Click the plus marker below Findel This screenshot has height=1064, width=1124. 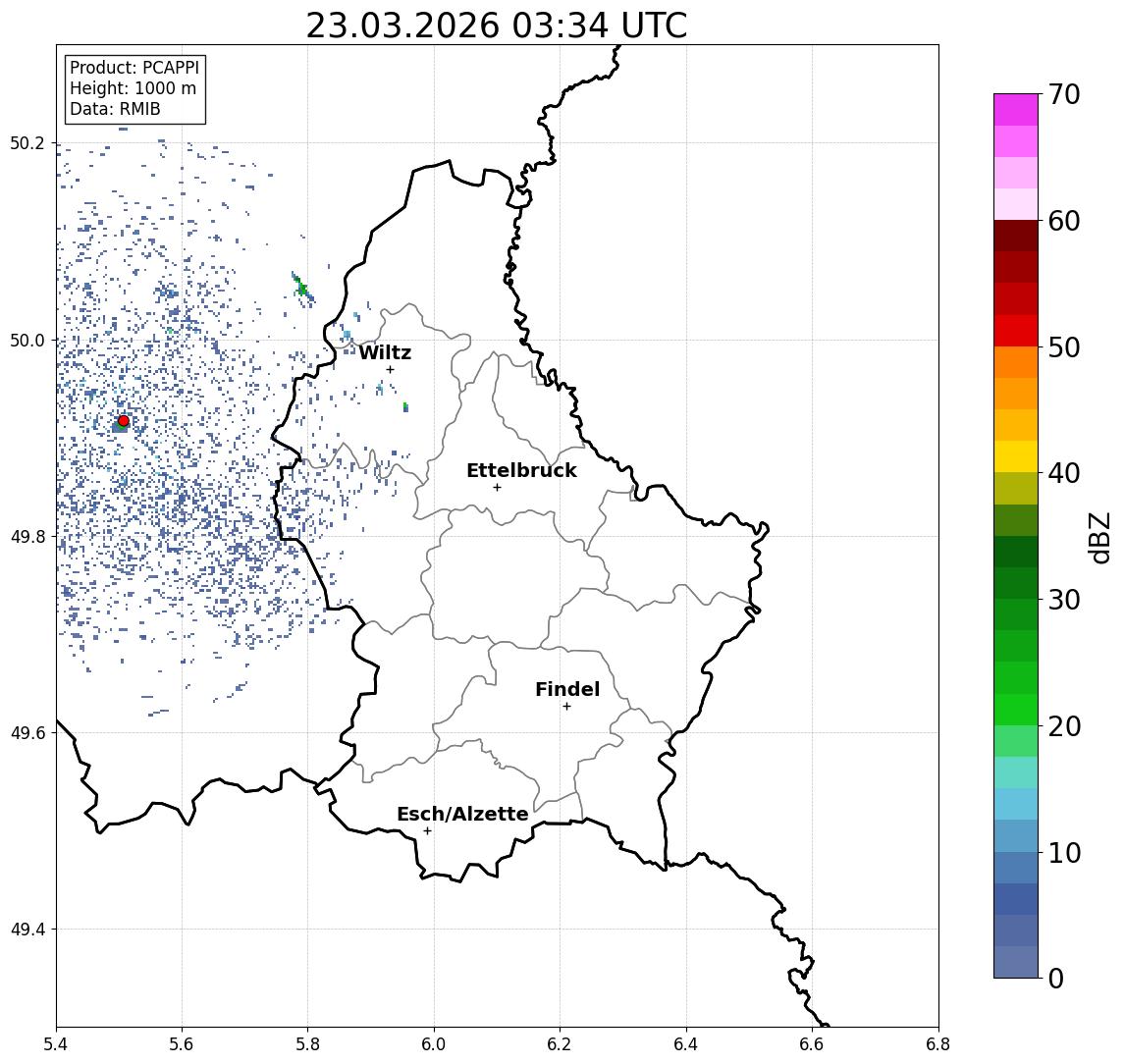[566, 707]
